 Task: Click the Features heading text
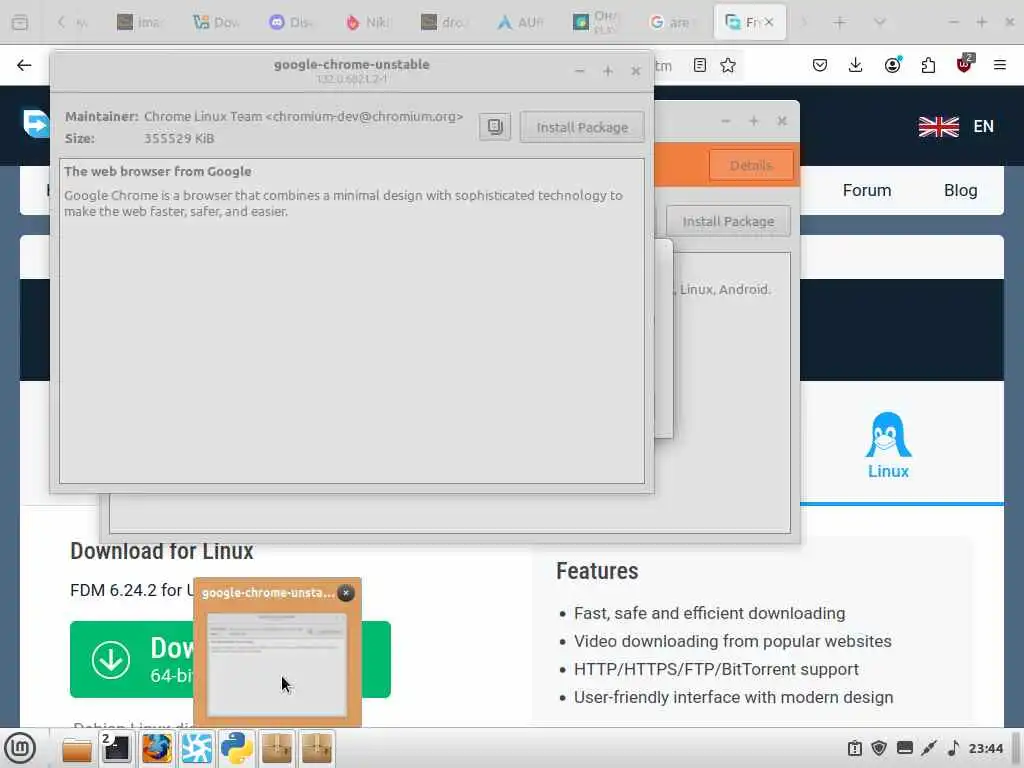tap(597, 571)
